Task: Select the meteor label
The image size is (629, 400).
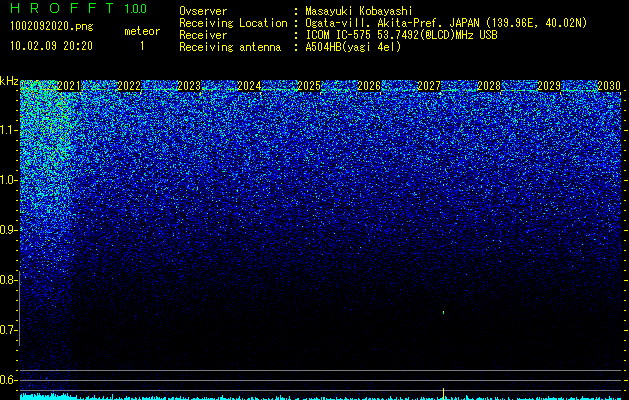Action: 142,31
